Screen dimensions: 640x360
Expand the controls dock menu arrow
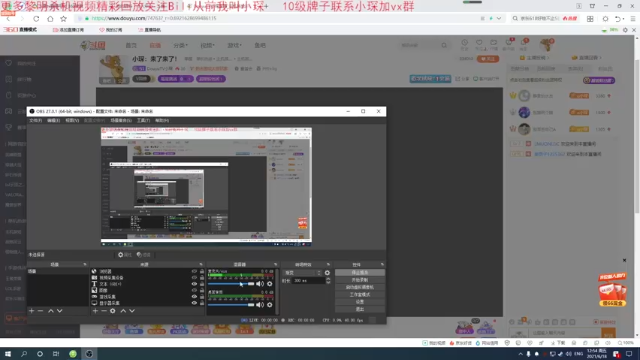click(x=382, y=264)
